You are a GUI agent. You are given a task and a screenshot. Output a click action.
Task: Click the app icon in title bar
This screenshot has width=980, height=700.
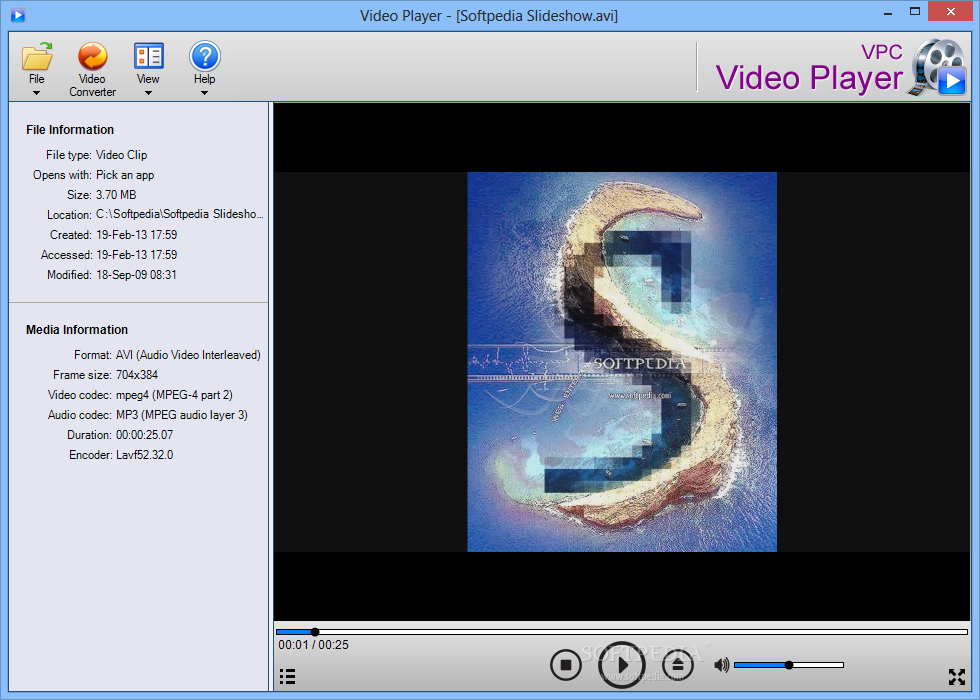tap(18, 15)
